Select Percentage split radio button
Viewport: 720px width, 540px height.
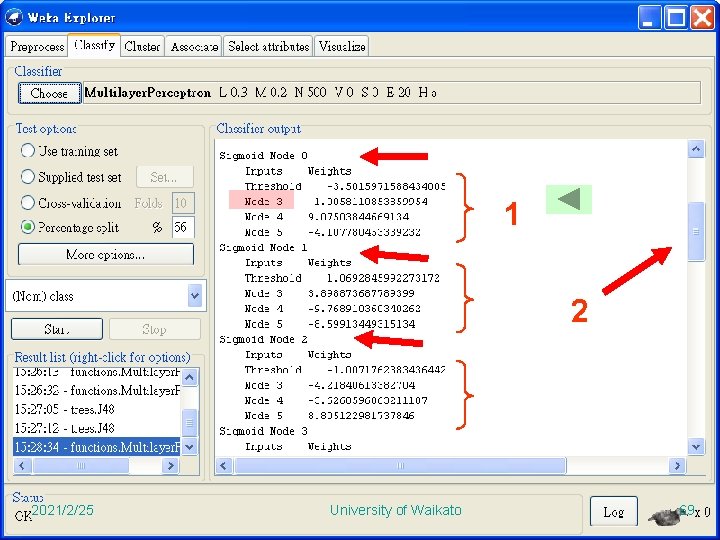coord(28,227)
